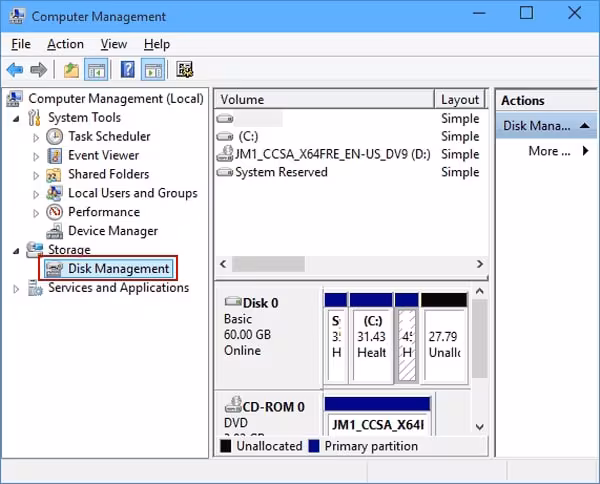This screenshot has width=600, height=484.
Task: Select the (C:) volume row
Action: (x=351, y=136)
